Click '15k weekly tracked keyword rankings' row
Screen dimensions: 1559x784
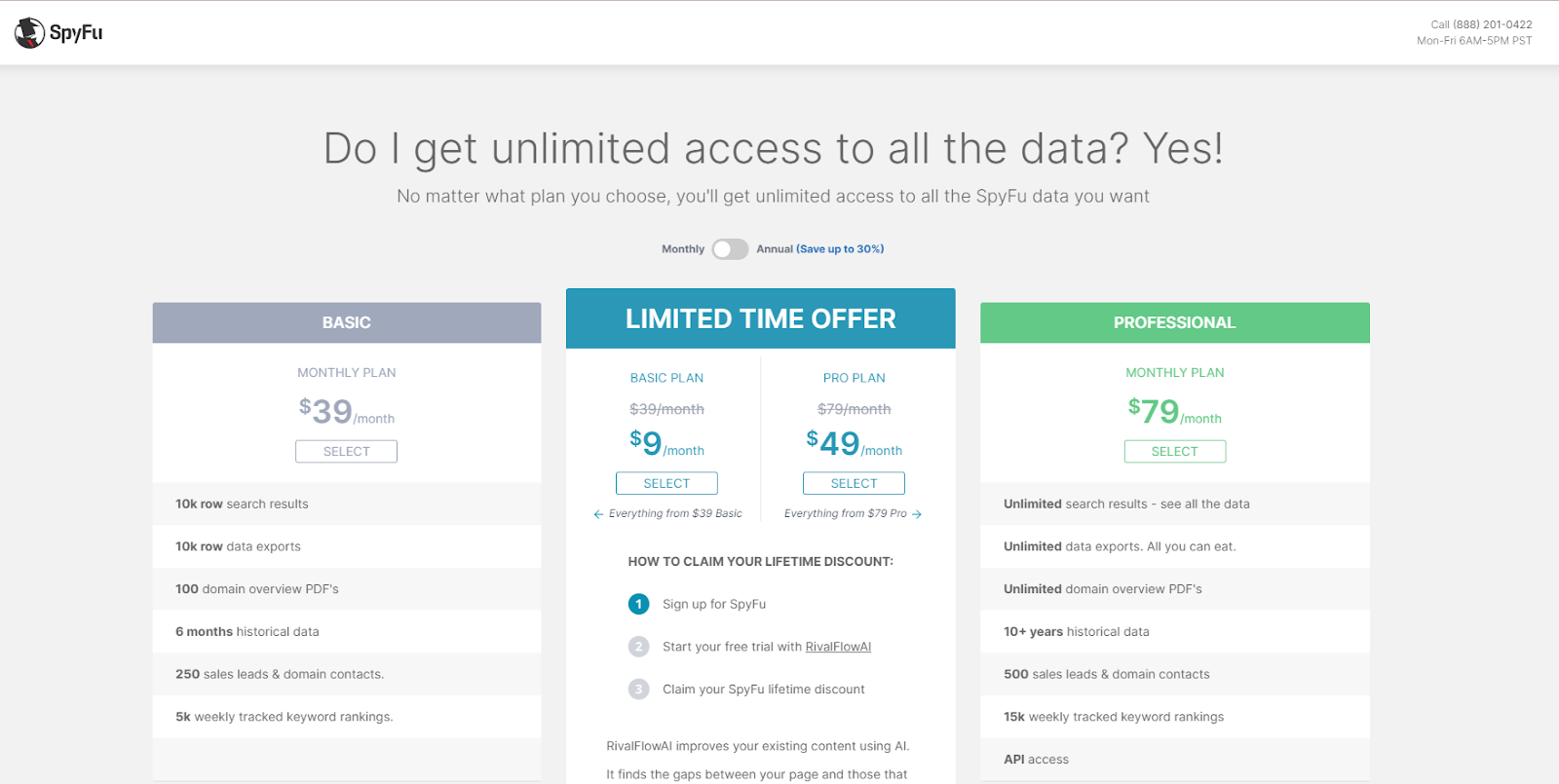[1175, 717]
